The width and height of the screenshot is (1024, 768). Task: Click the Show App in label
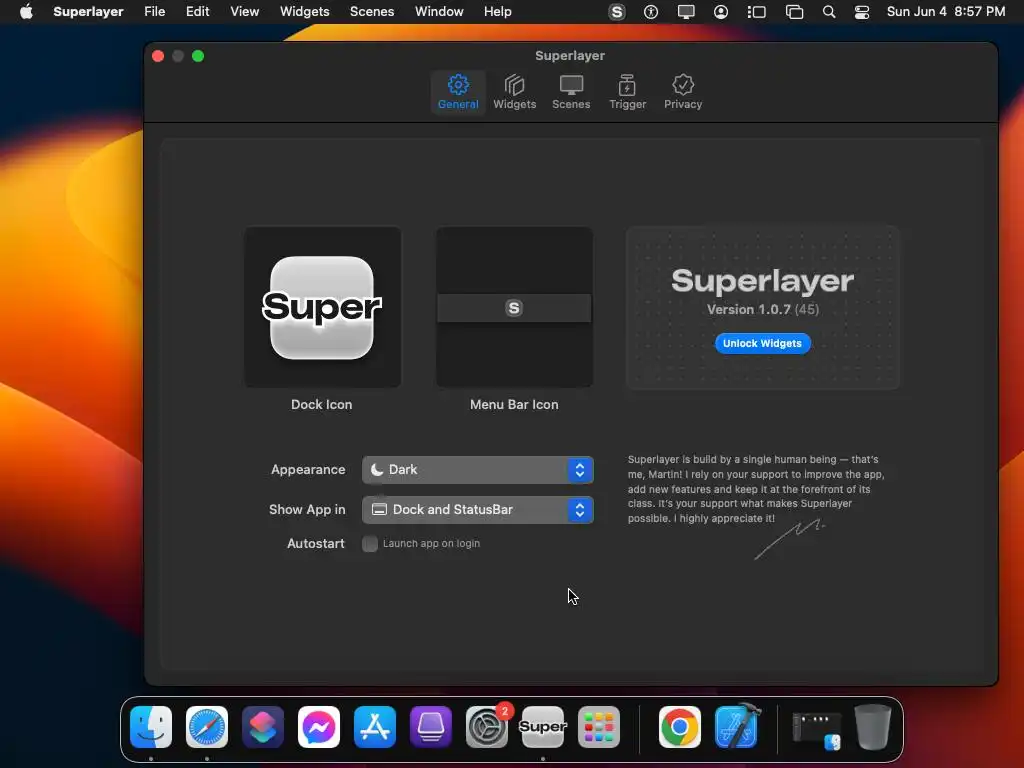click(307, 509)
